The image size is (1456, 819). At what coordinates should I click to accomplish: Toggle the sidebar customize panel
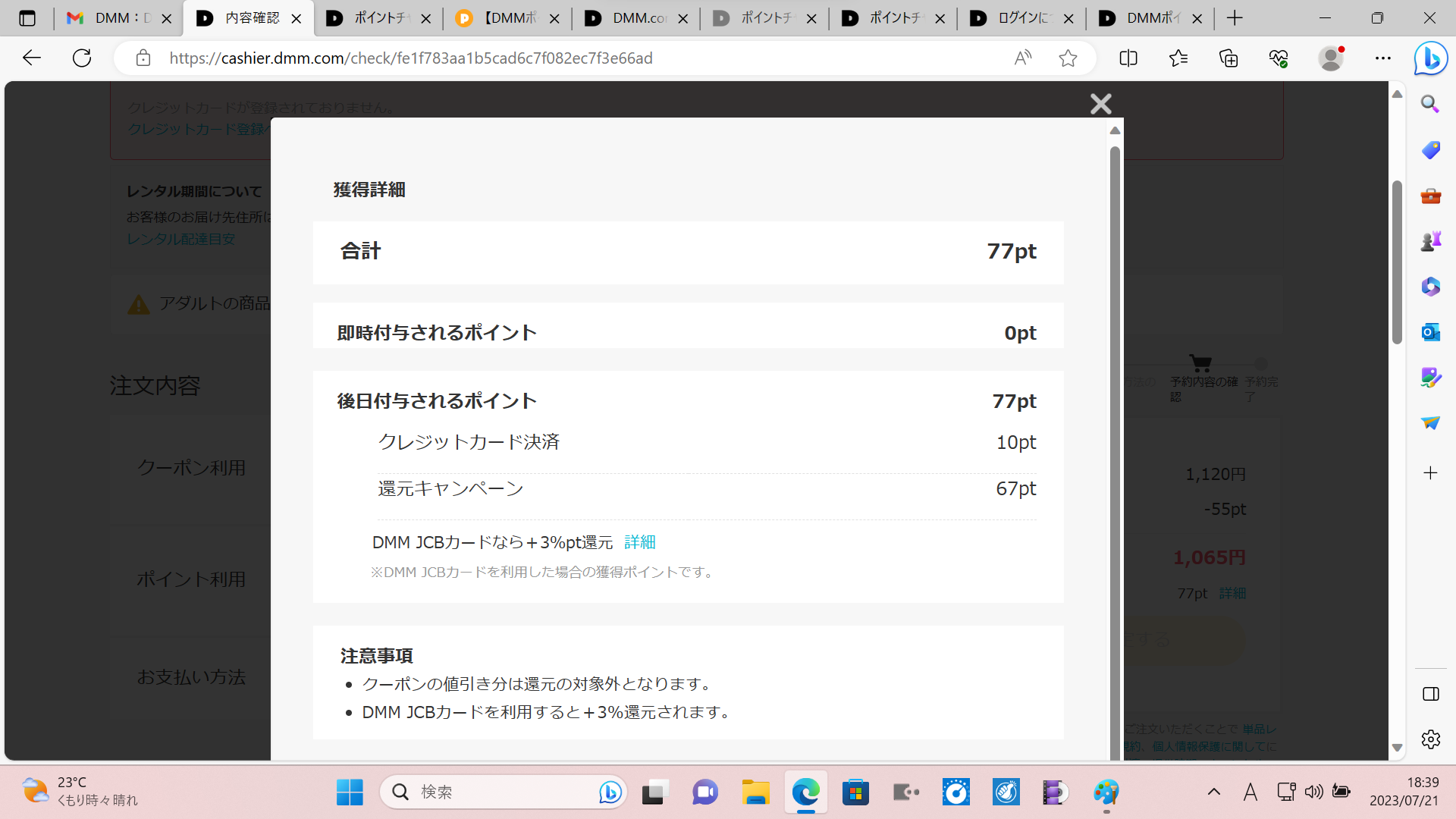point(1430,739)
